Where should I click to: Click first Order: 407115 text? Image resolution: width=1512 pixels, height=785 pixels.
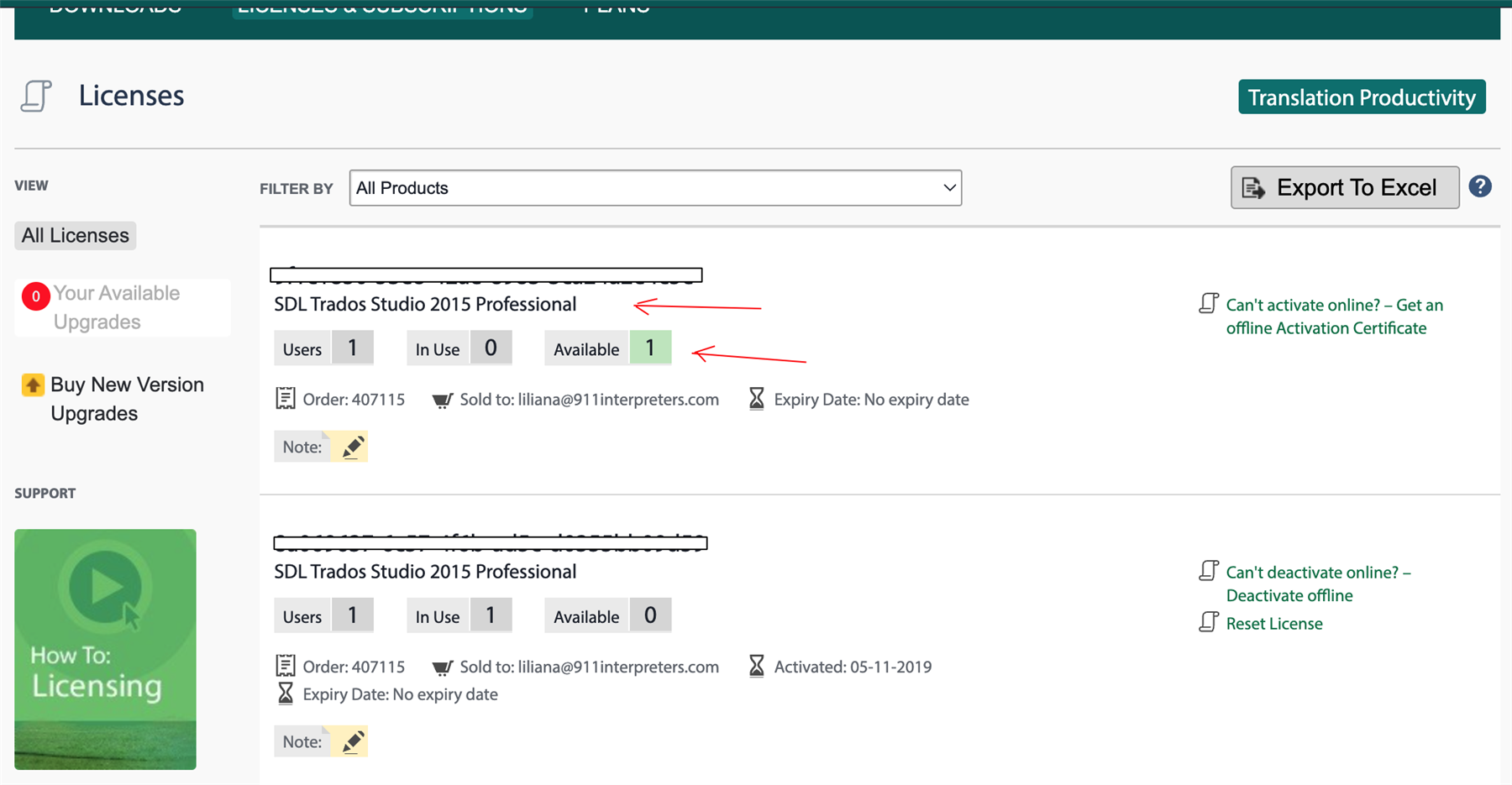[354, 400]
